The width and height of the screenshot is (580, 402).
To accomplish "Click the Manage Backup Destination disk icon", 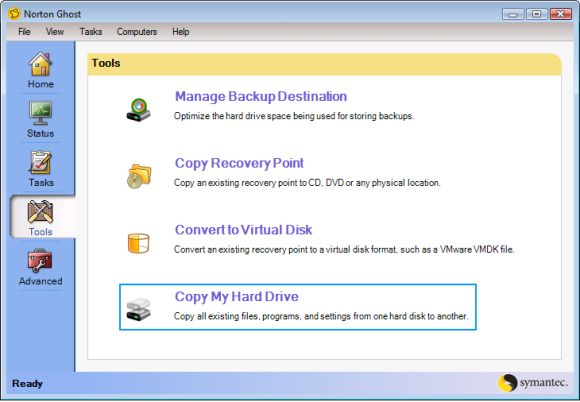I will 138,110.
